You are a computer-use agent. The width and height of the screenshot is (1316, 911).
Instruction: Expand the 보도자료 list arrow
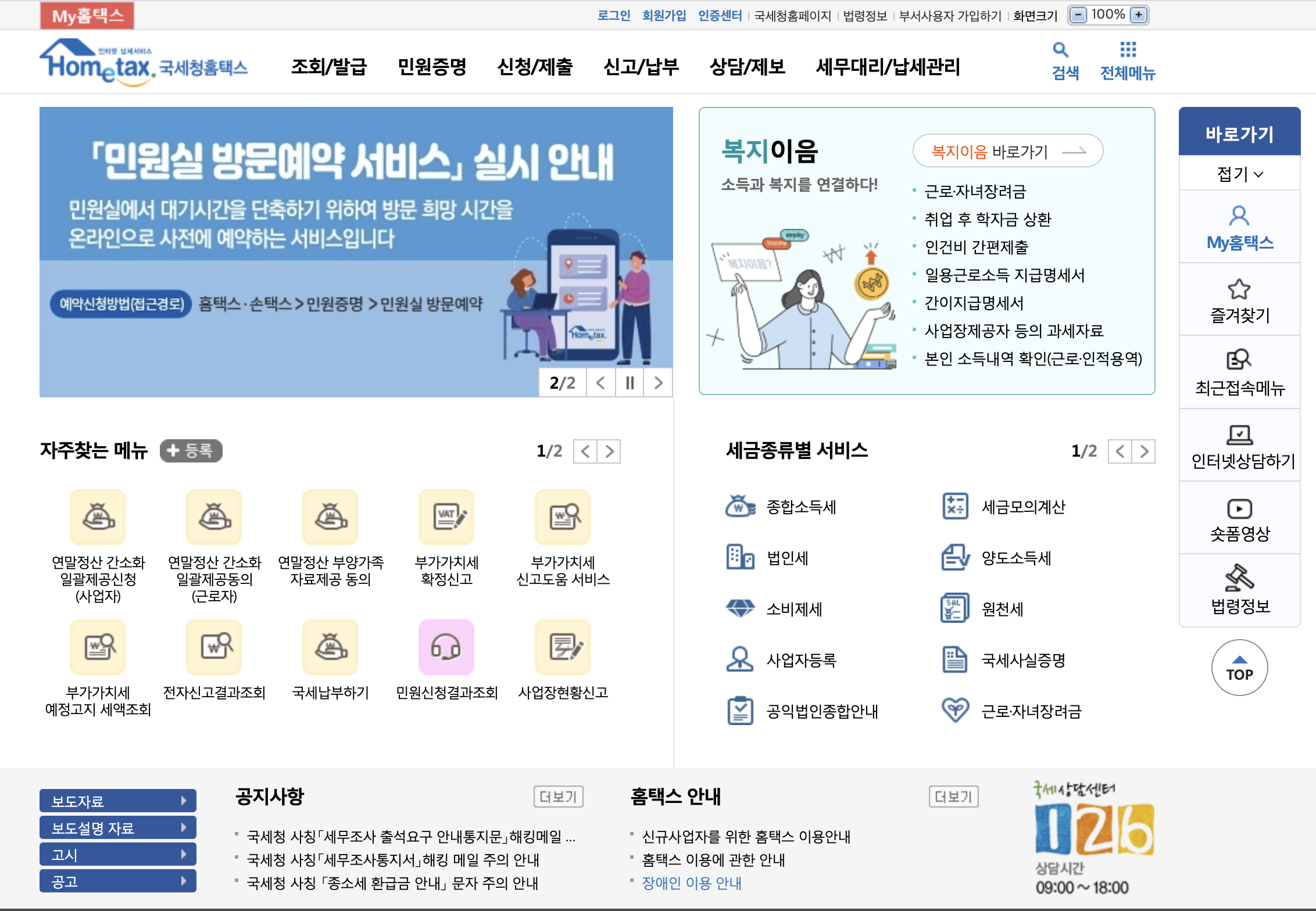(x=184, y=801)
